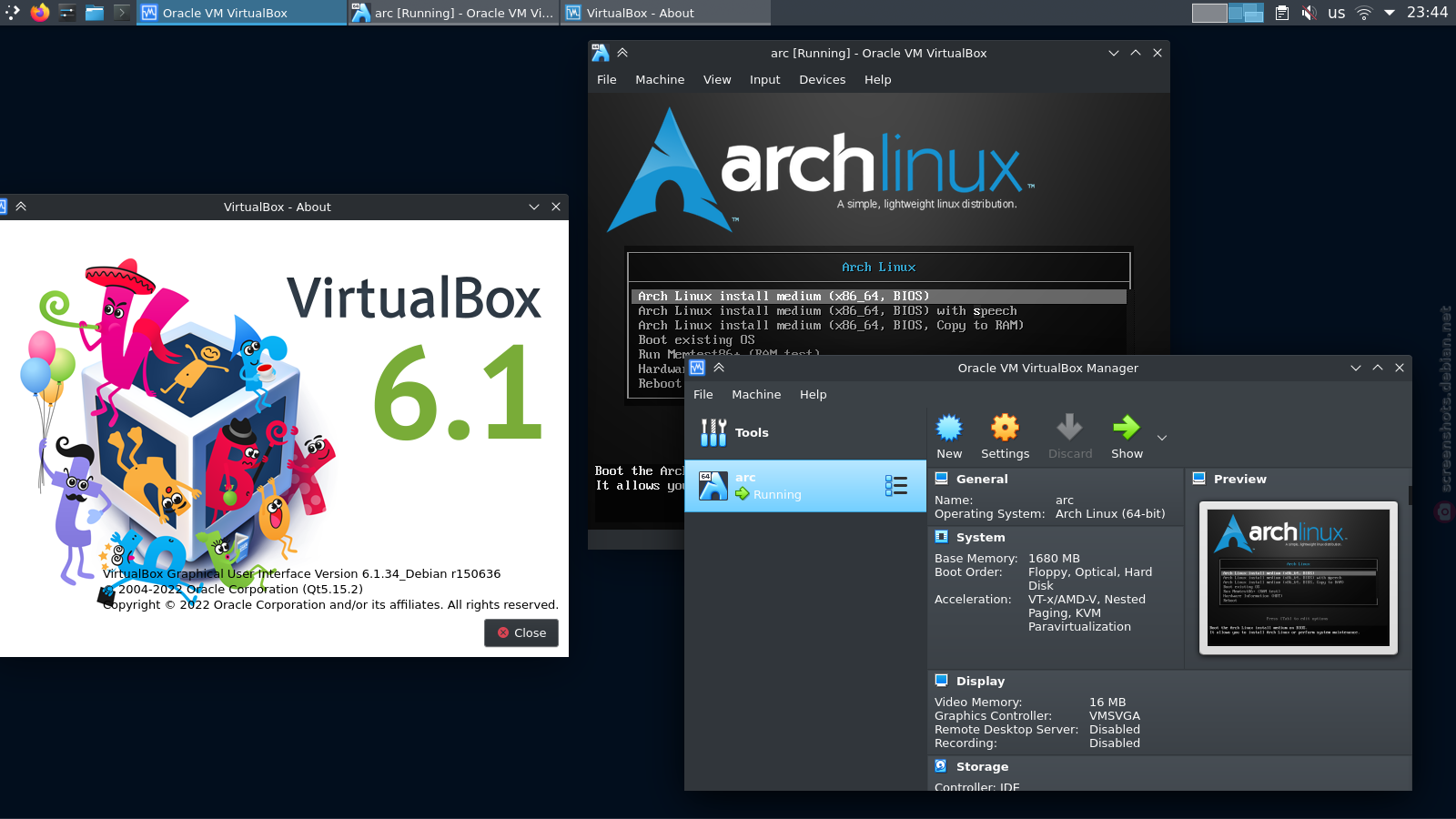
Task: Click the 'Boot Order' value Floppy, Optical, Hard Disk
Action: [1090, 579]
